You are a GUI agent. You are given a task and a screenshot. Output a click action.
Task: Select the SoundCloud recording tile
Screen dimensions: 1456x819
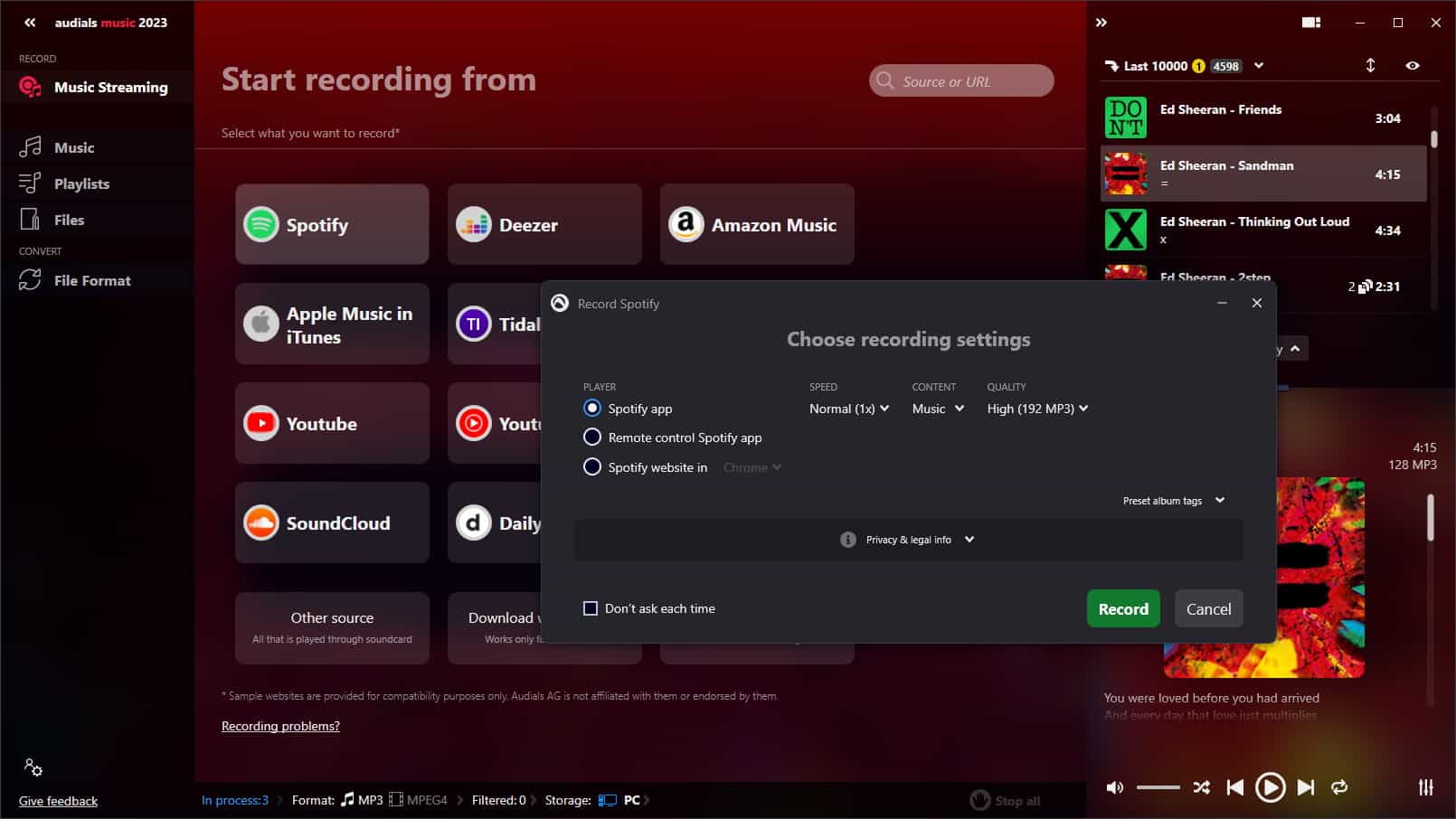(x=332, y=522)
